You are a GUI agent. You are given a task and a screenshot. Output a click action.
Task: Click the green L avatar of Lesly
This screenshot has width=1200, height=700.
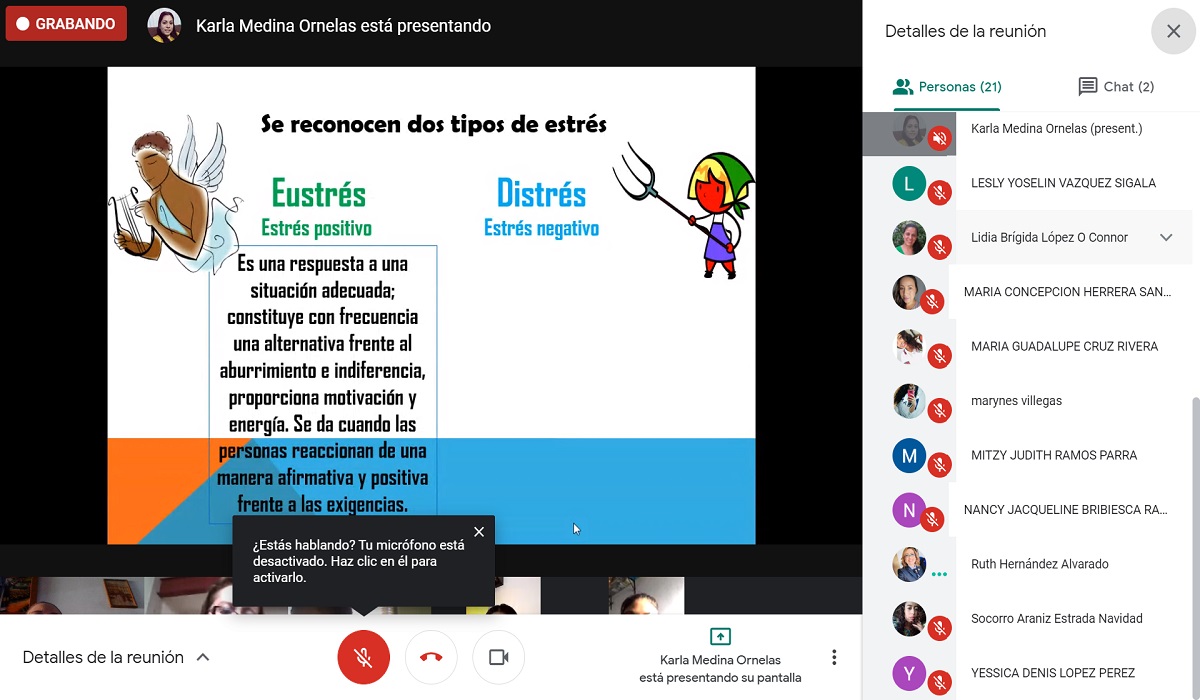pyautogui.click(x=909, y=183)
